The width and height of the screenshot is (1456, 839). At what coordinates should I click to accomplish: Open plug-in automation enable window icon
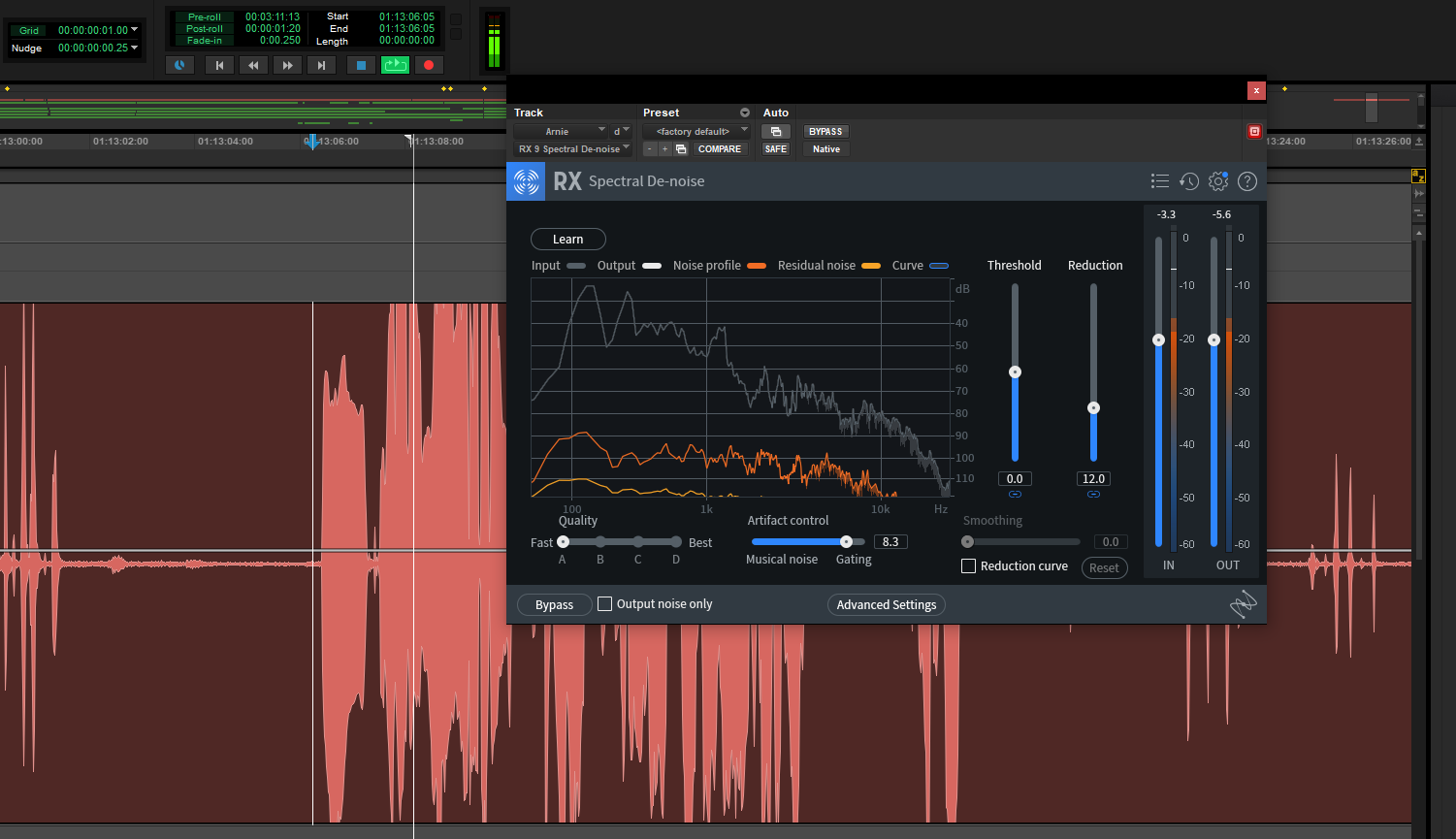pyautogui.click(x=776, y=131)
